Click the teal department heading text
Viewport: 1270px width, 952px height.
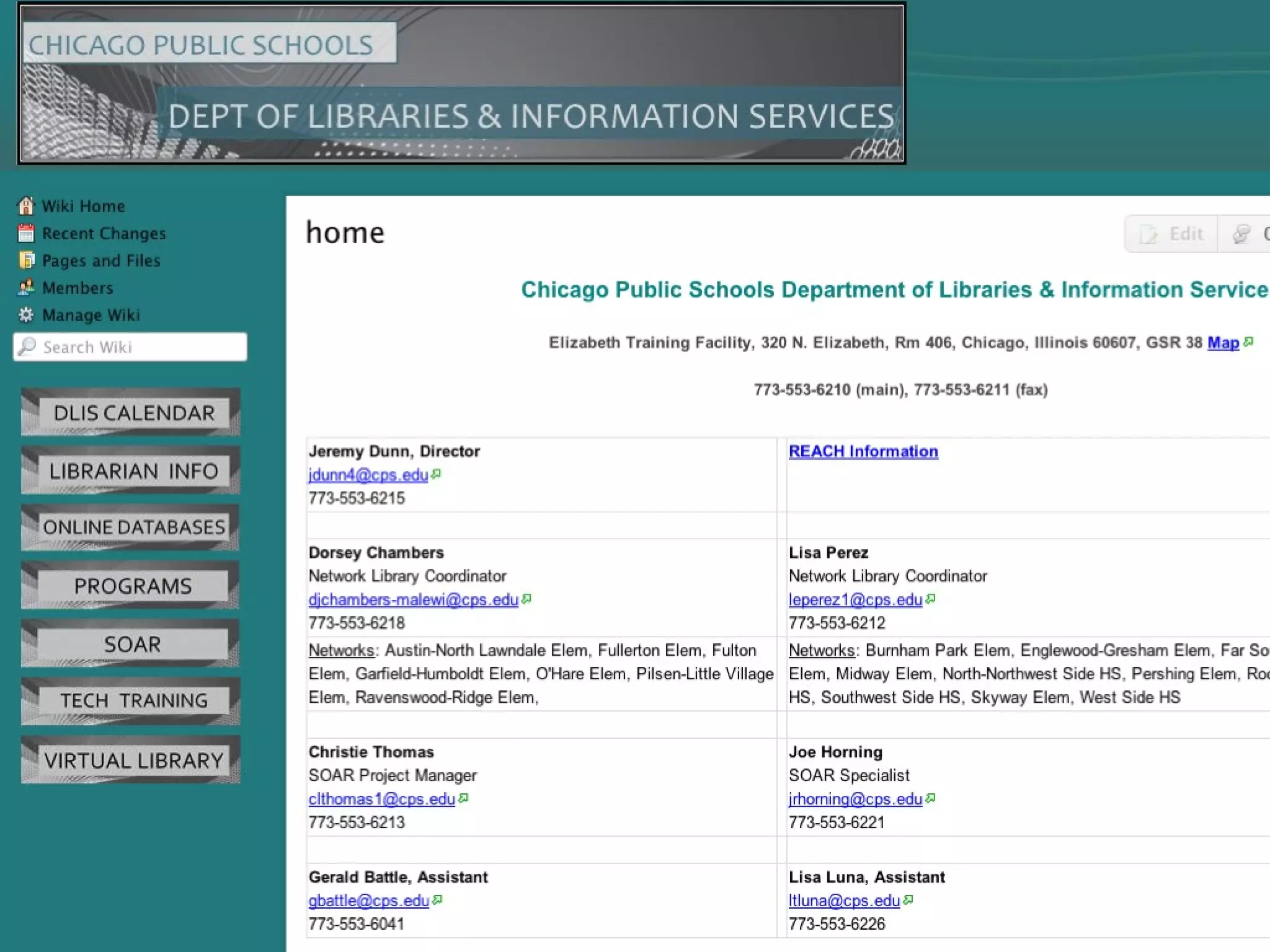pyautogui.click(x=895, y=289)
